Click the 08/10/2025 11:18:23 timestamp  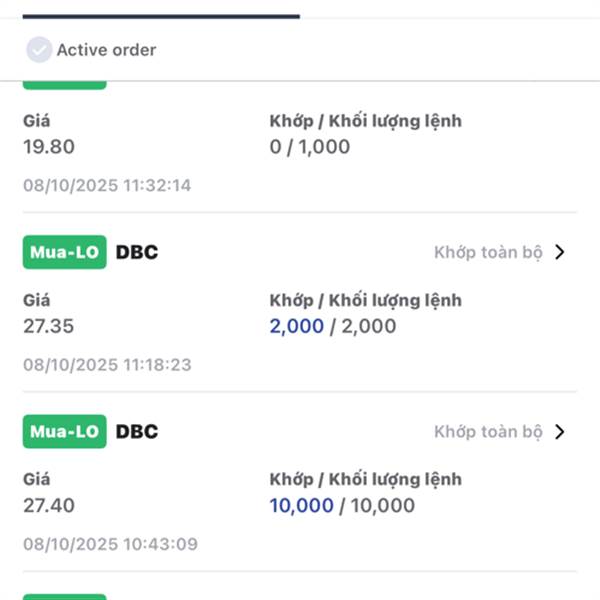click(x=107, y=364)
